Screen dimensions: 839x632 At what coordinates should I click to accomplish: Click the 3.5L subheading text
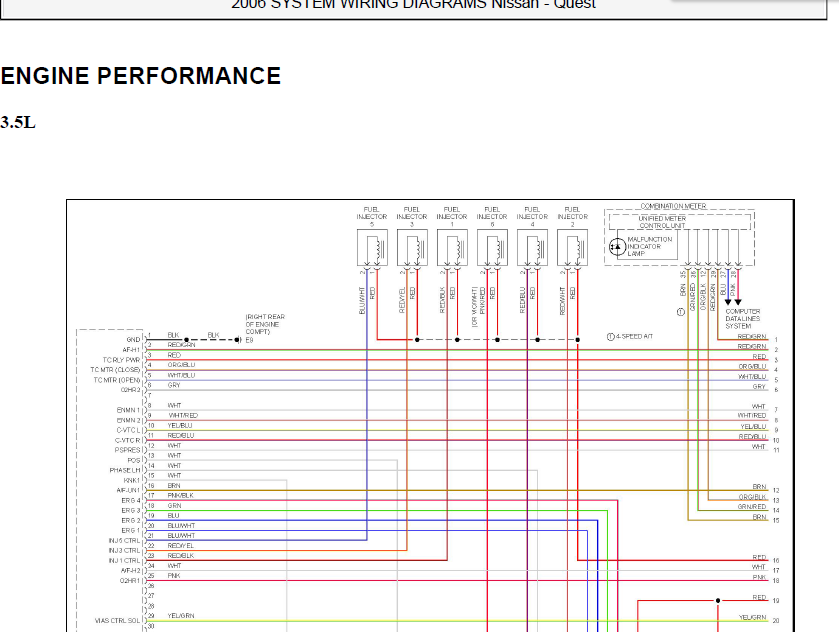[18, 123]
